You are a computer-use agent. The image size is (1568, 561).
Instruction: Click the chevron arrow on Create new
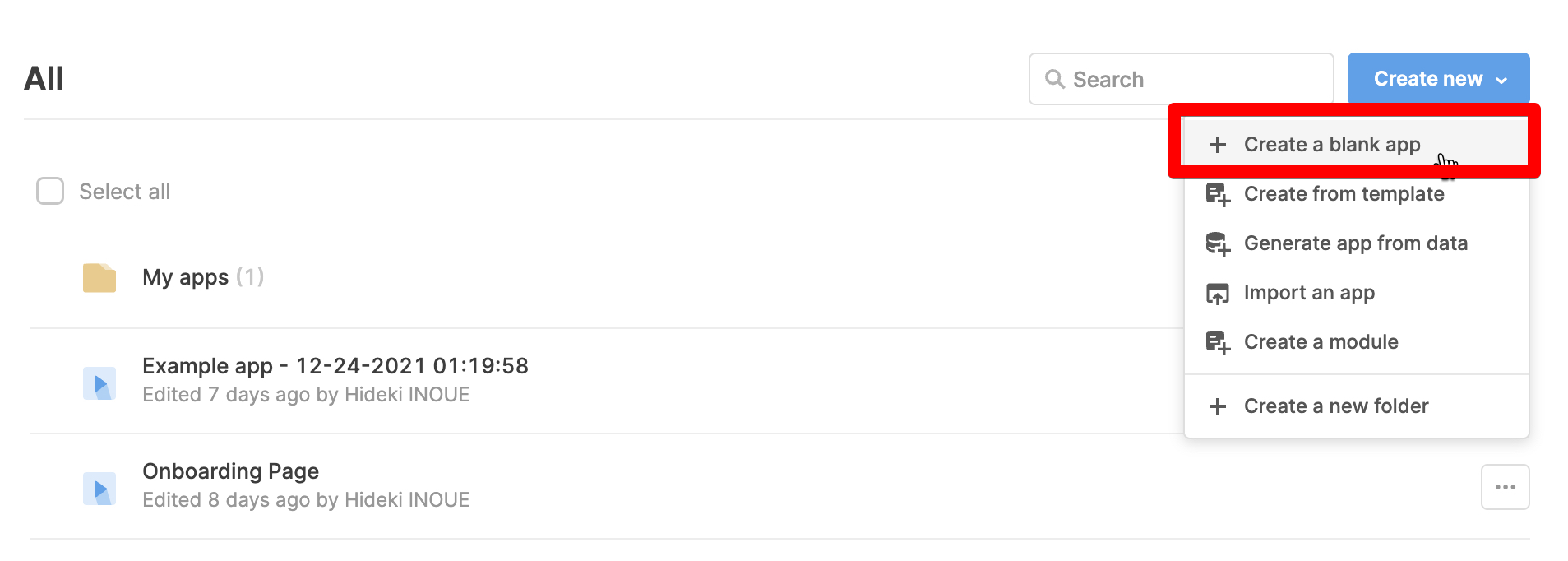(x=1501, y=81)
